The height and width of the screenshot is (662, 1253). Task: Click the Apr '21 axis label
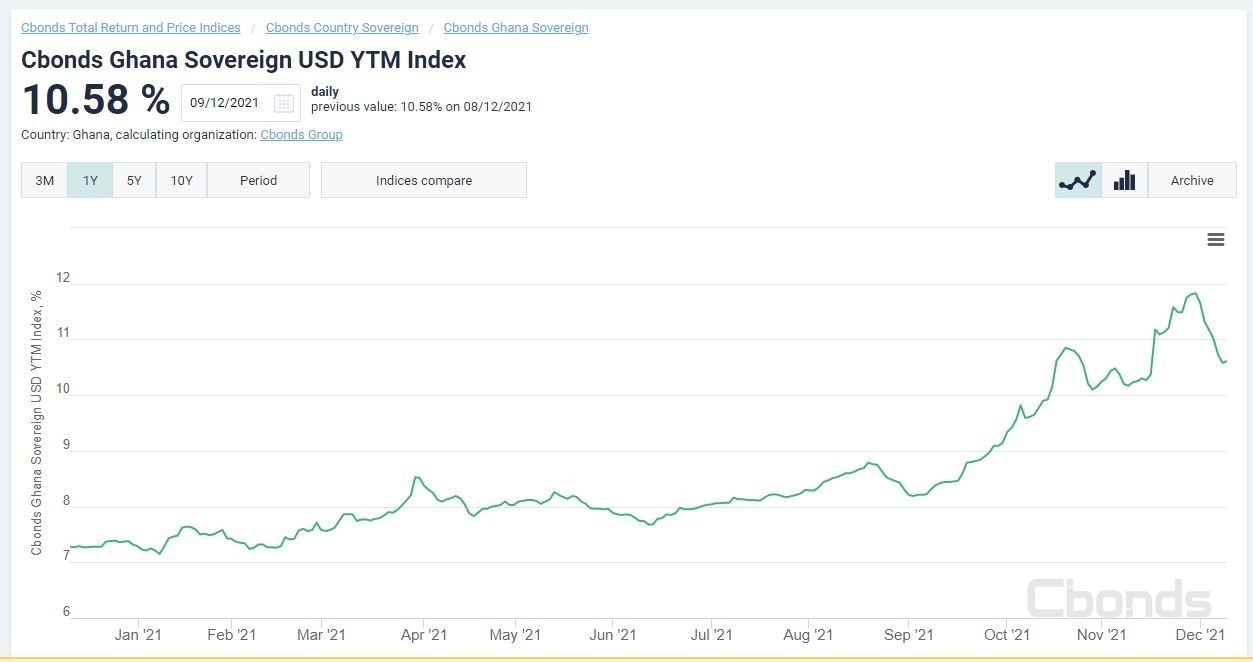(x=424, y=635)
